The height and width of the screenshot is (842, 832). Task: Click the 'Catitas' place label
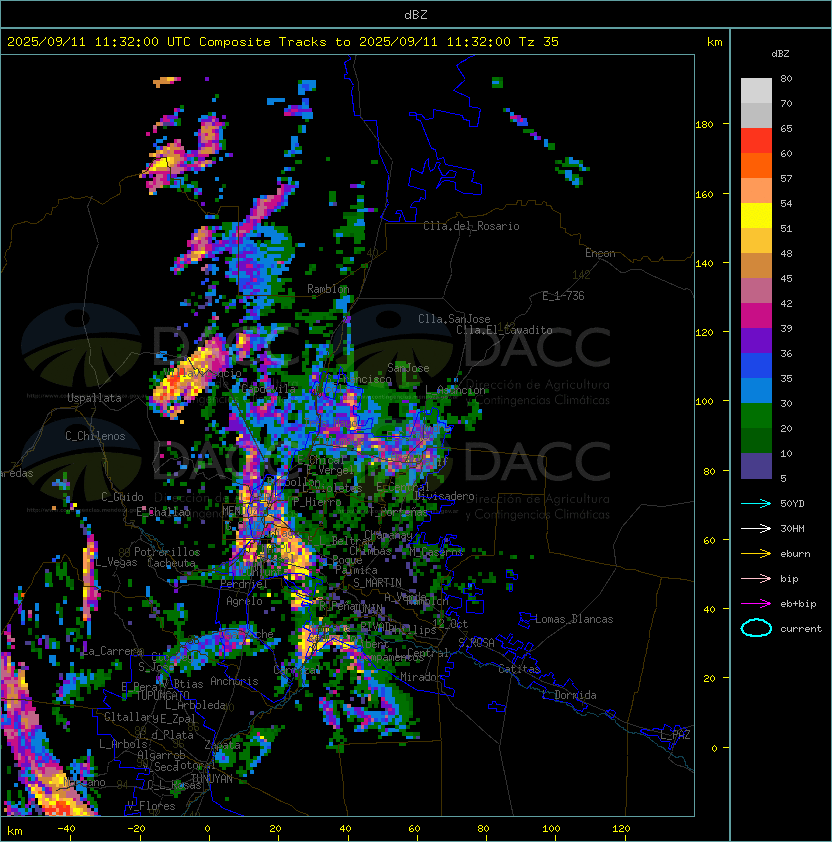coord(519,669)
